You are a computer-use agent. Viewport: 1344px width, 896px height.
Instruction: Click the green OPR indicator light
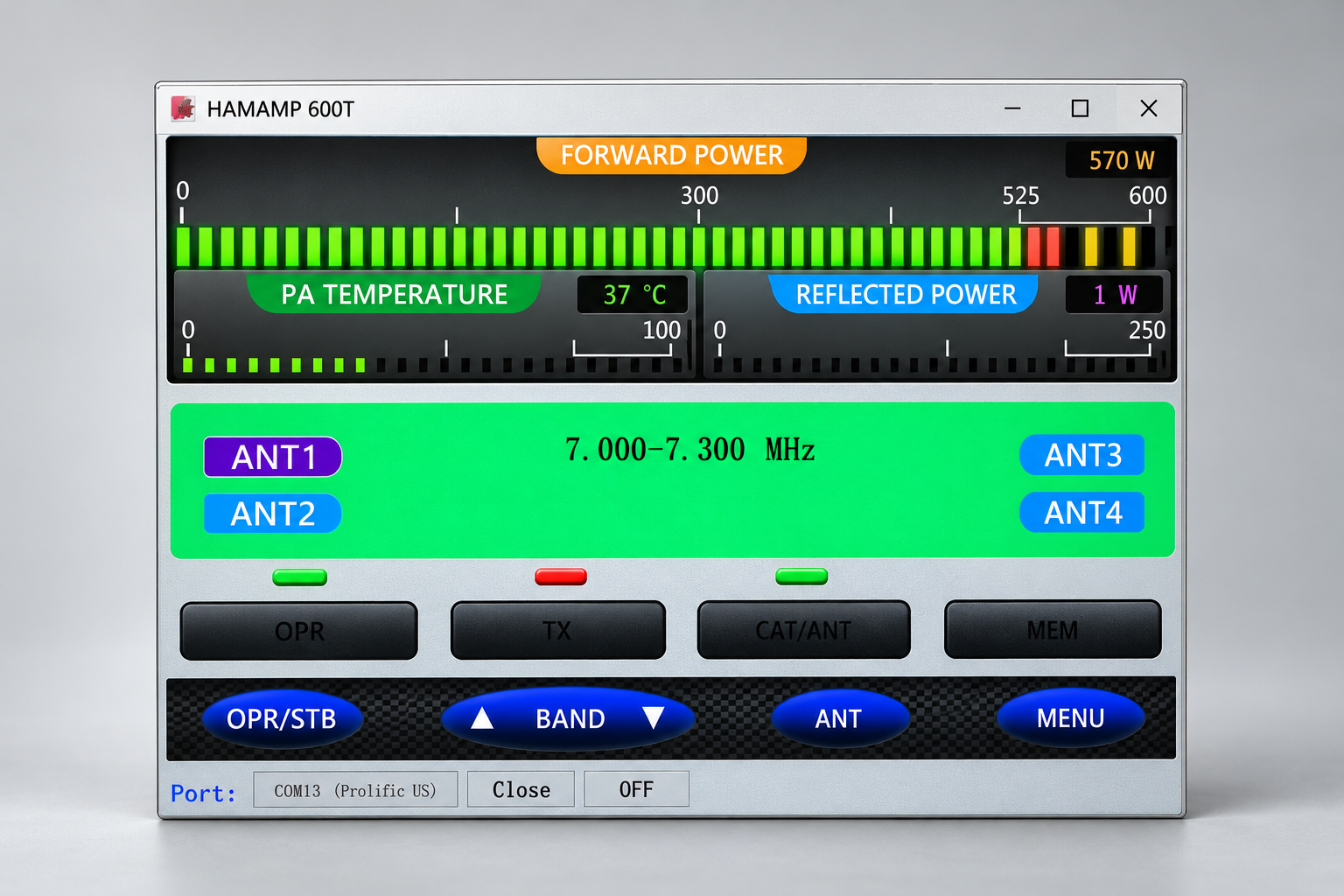click(x=300, y=577)
